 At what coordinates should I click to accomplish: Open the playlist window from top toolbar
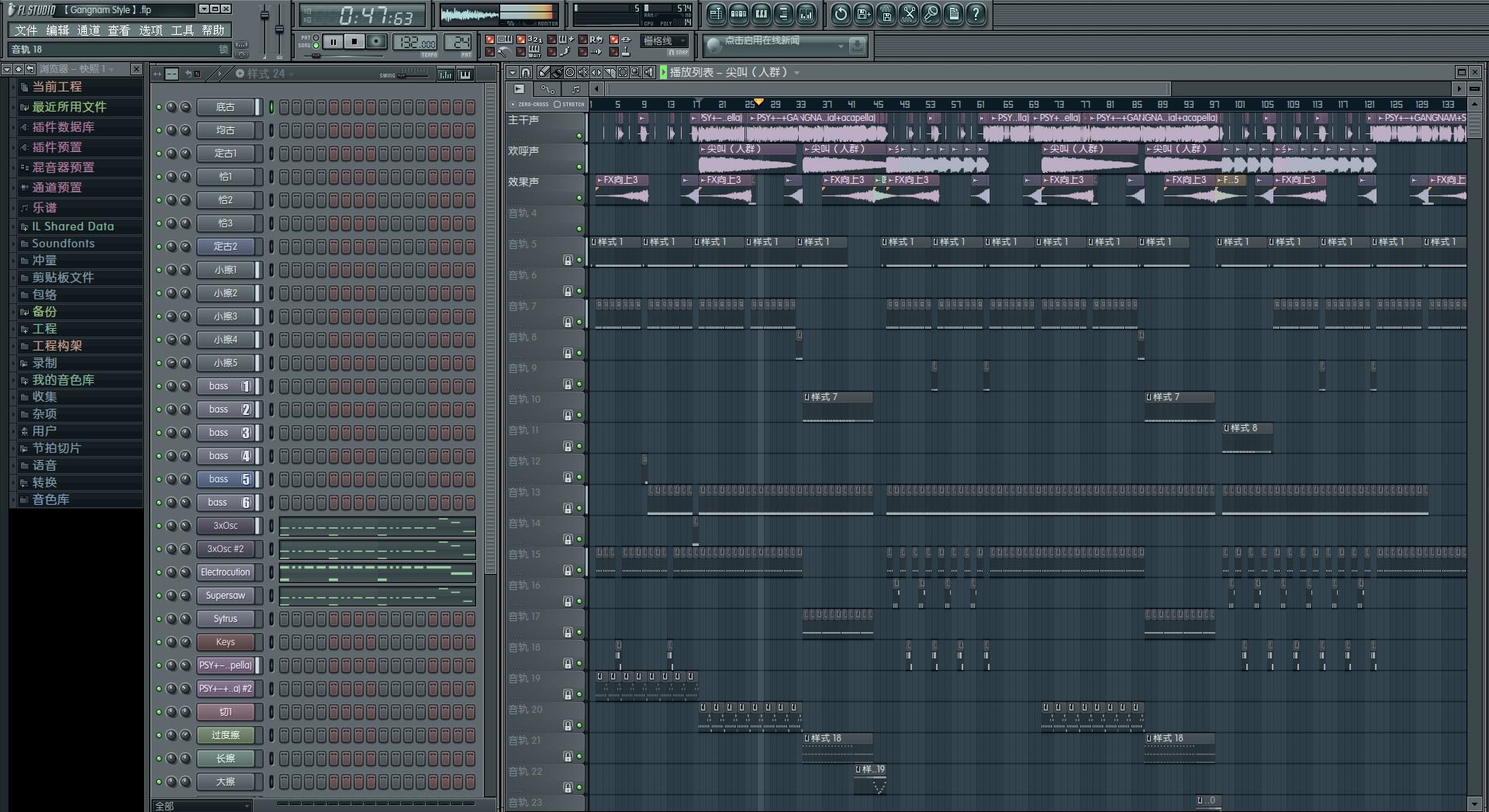(716, 14)
